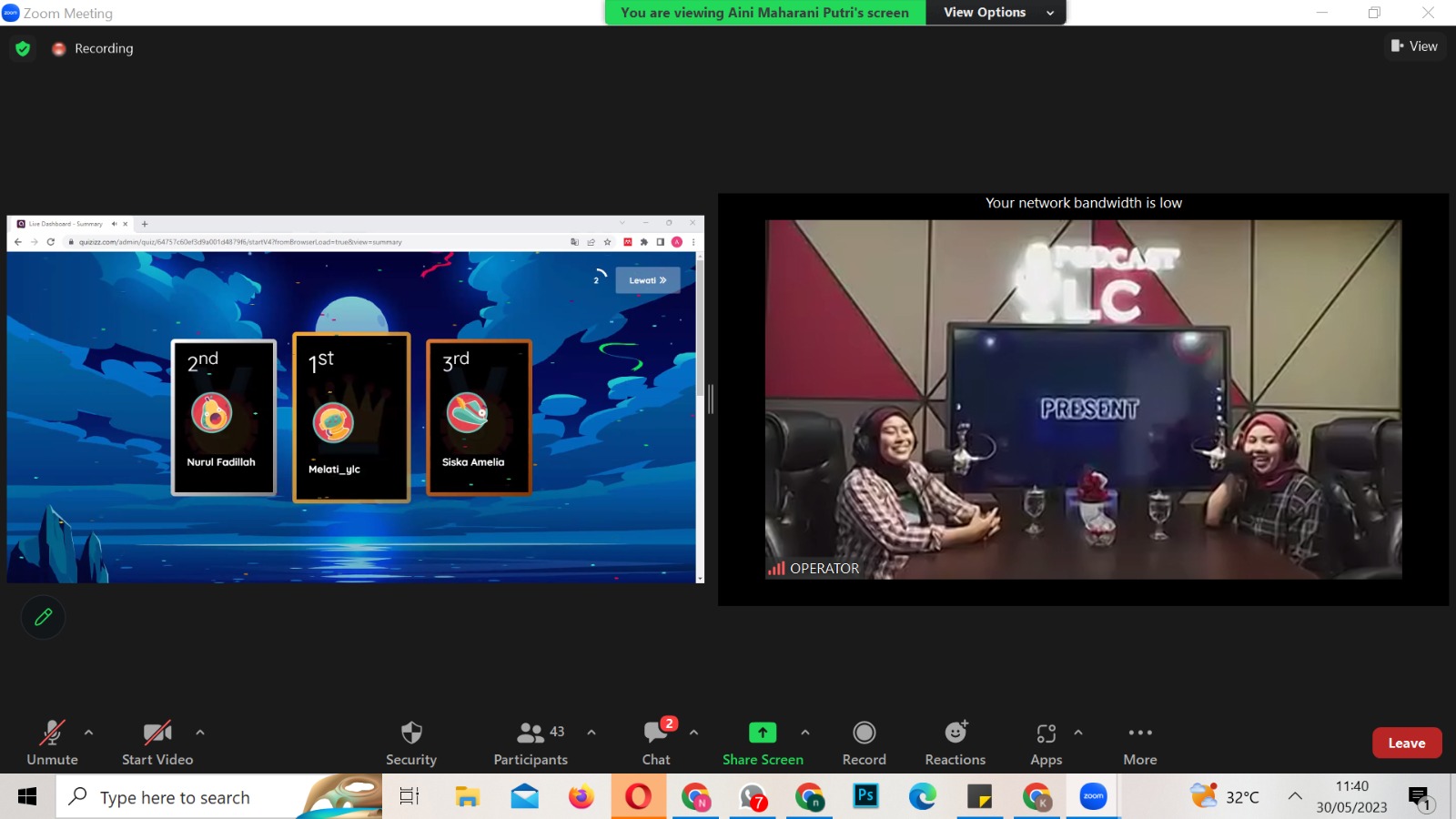The width and height of the screenshot is (1456, 819).
Task: Open the Participants panel
Action: (x=531, y=733)
